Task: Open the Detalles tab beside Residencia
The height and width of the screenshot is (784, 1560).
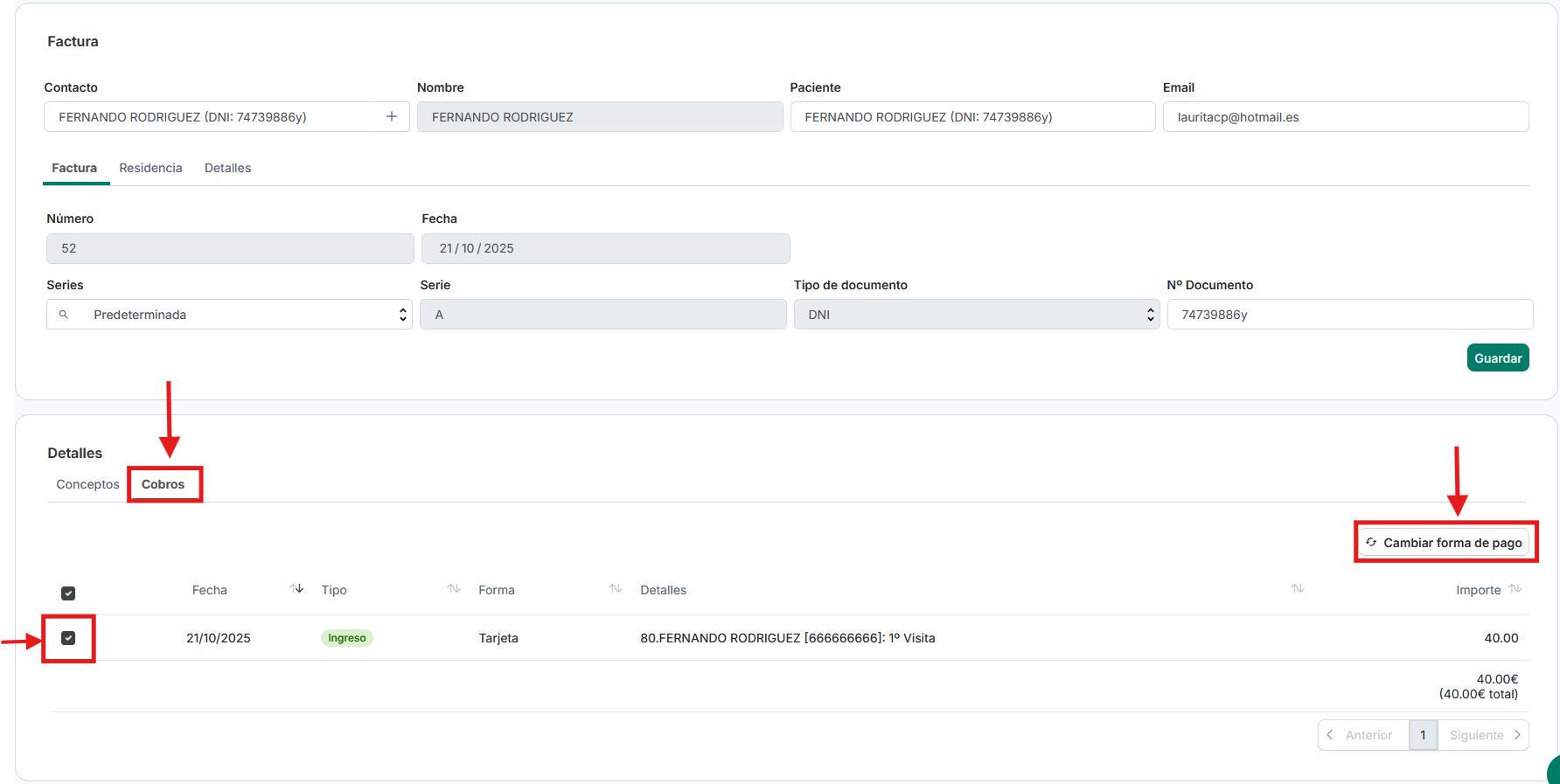Action: [227, 168]
